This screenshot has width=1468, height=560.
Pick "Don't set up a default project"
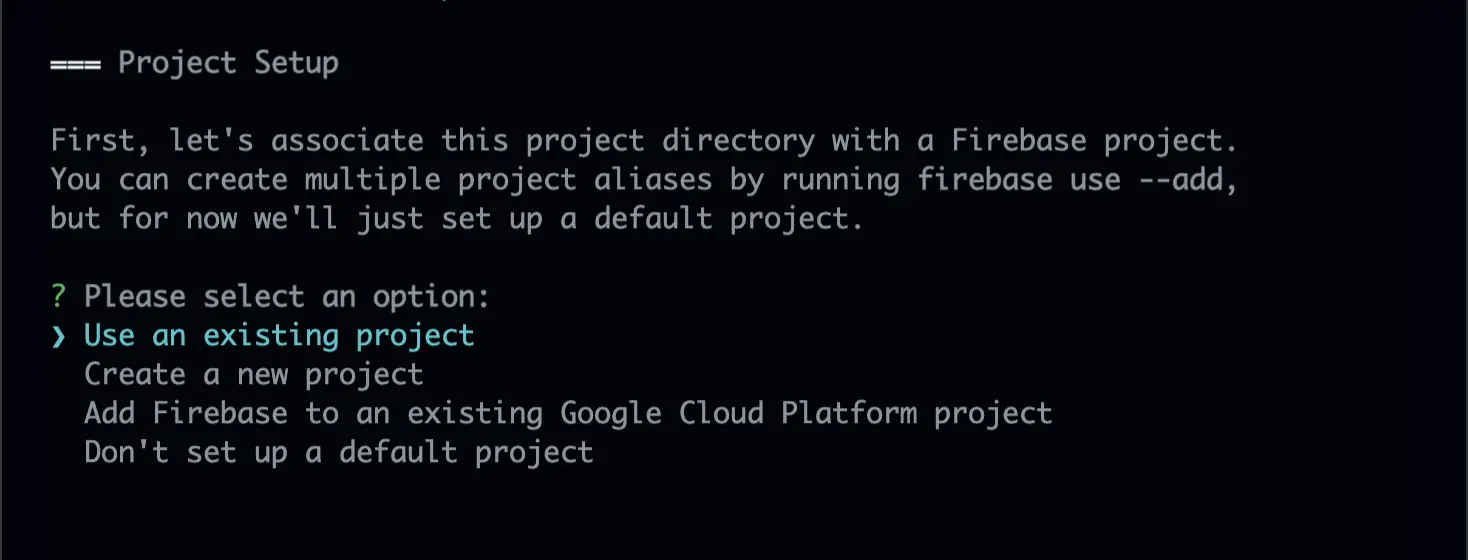click(338, 452)
